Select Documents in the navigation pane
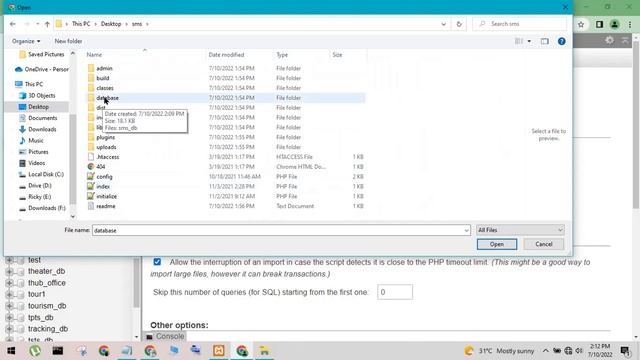Image resolution: width=640 pixels, height=360 pixels. (x=42, y=118)
